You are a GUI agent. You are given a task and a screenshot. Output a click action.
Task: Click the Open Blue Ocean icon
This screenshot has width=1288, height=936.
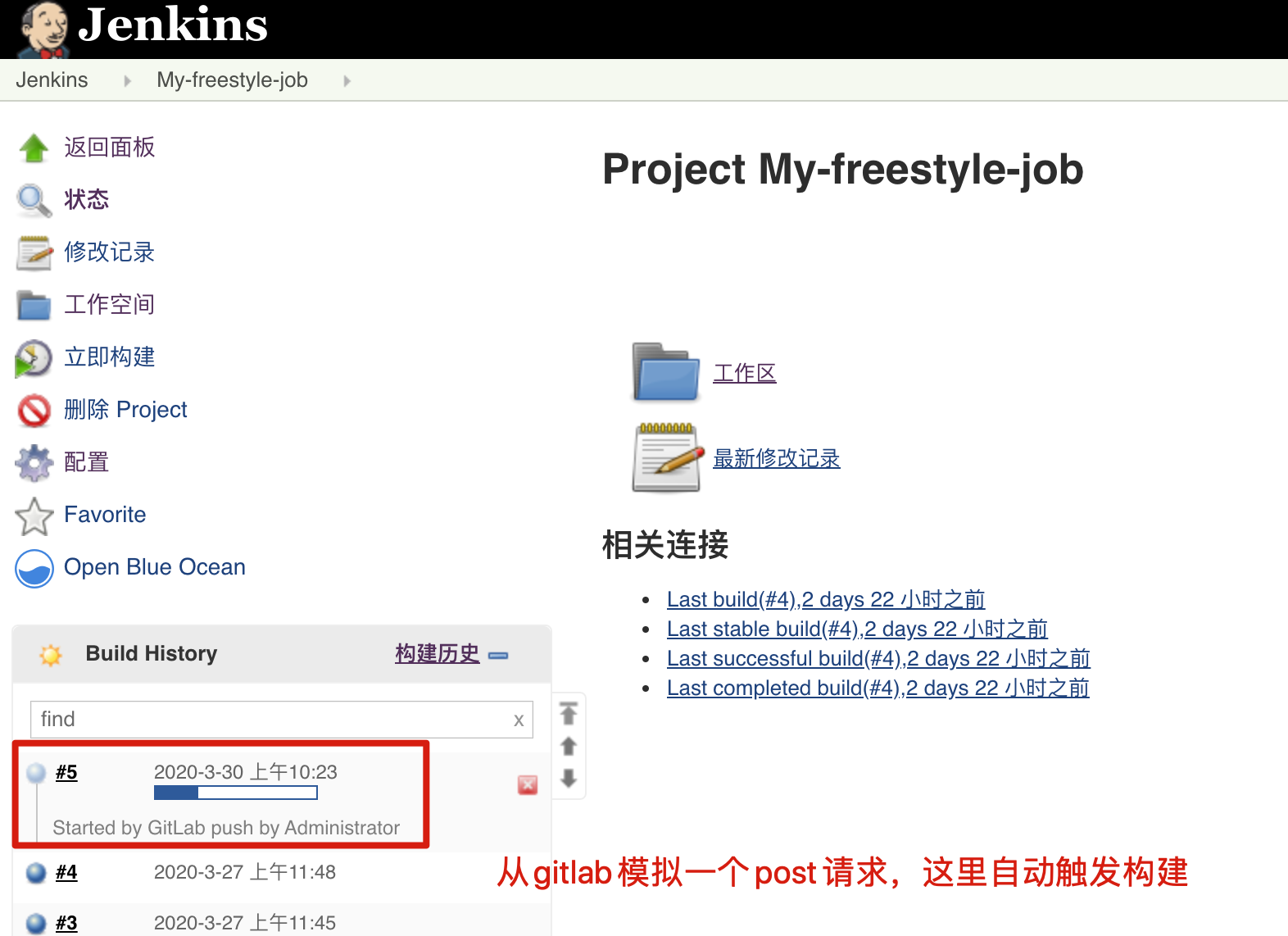point(34,568)
